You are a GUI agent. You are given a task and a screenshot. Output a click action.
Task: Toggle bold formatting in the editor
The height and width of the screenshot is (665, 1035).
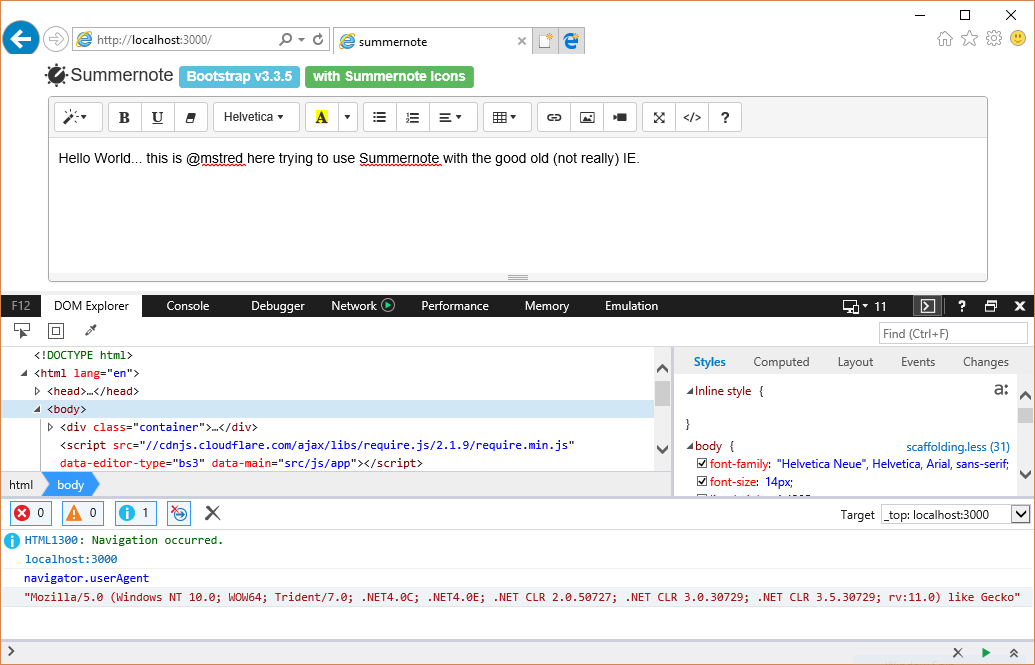(124, 117)
